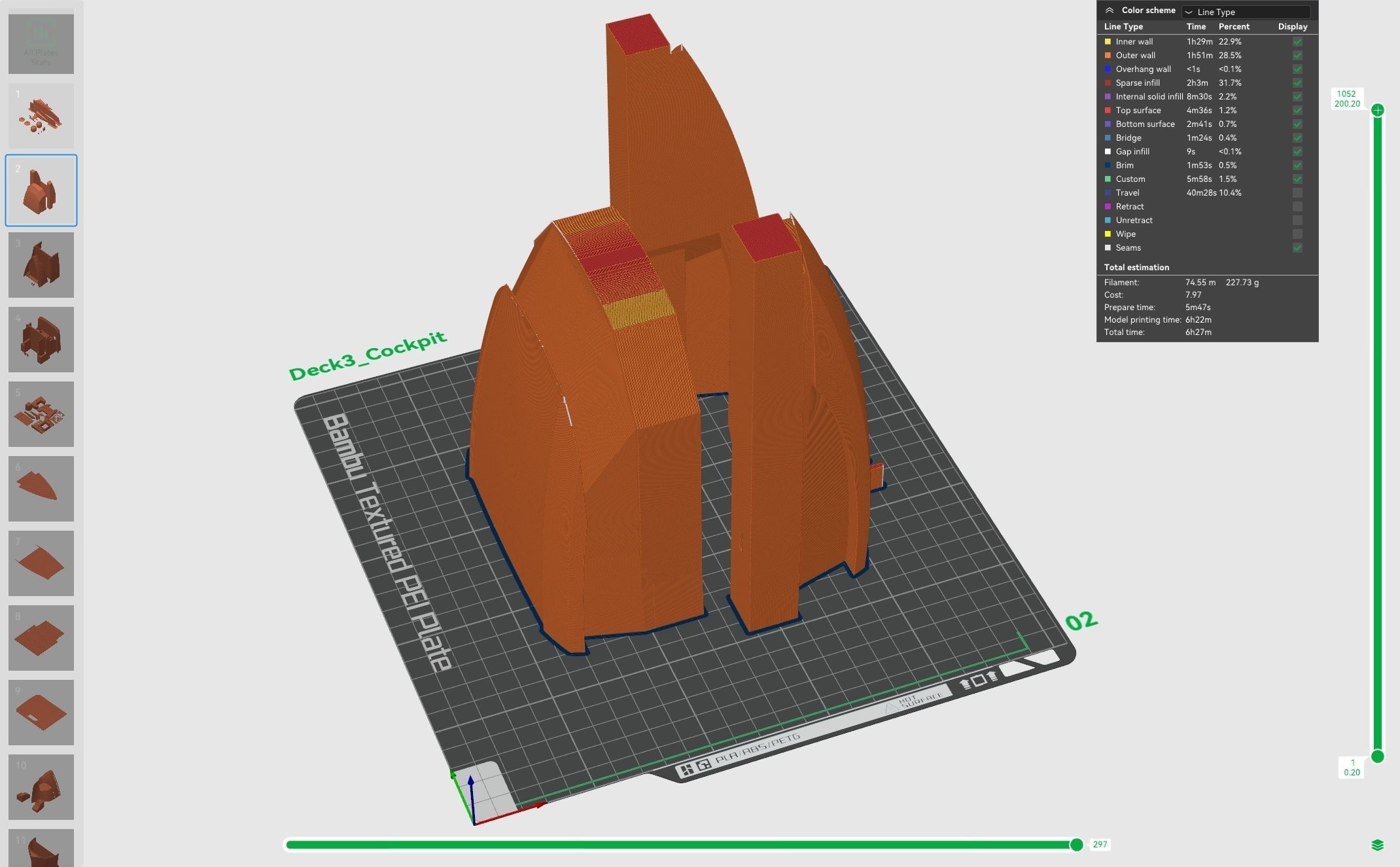Grab the bottom layer slider handle
The width and height of the screenshot is (1400, 867).
(x=1378, y=756)
